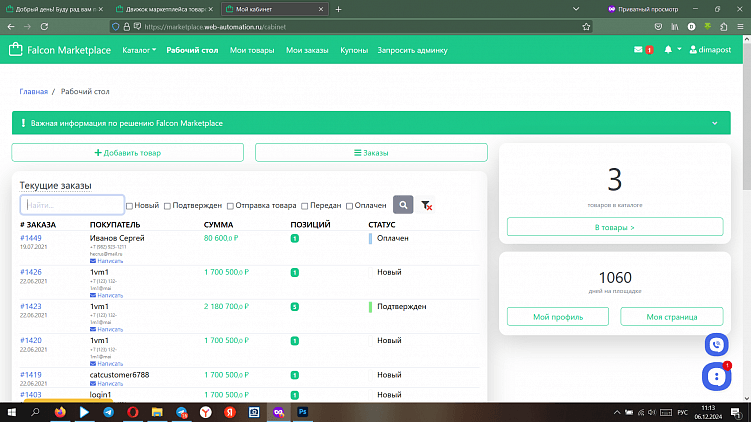This screenshot has width=751, height=422.
Task: Open the Мои товары menu item
Action: point(252,50)
